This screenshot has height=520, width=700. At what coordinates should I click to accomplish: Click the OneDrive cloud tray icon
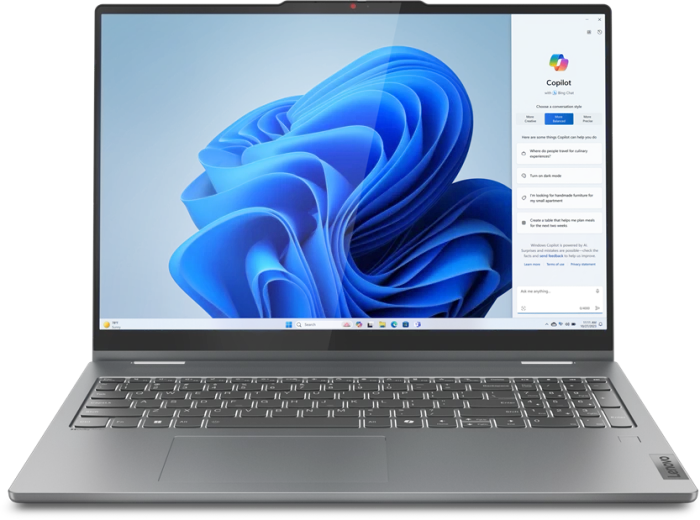pyautogui.click(x=554, y=324)
